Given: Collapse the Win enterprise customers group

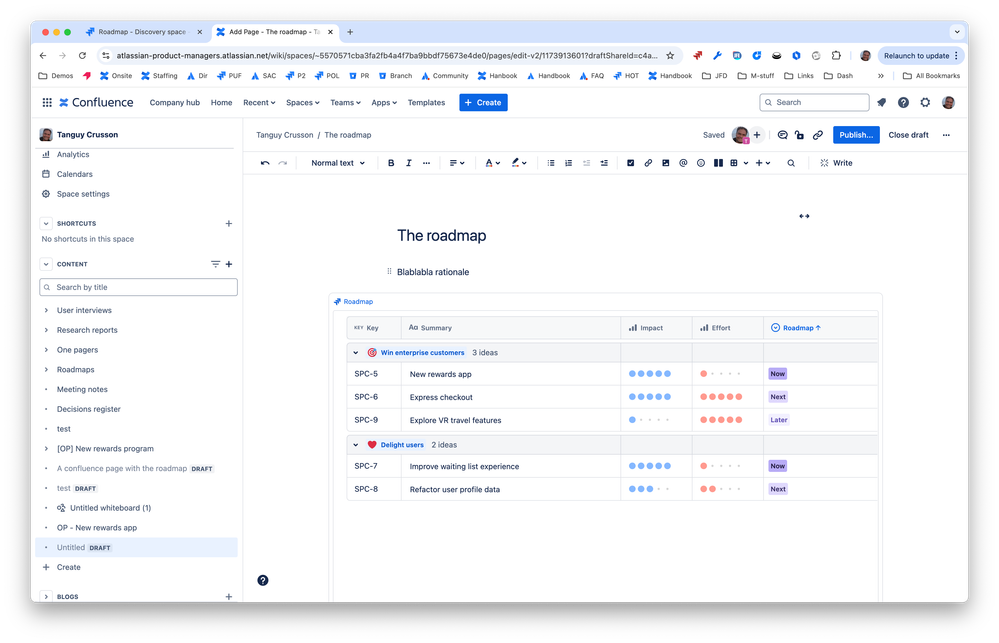Looking at the screenshot, I should coord(356,352).
